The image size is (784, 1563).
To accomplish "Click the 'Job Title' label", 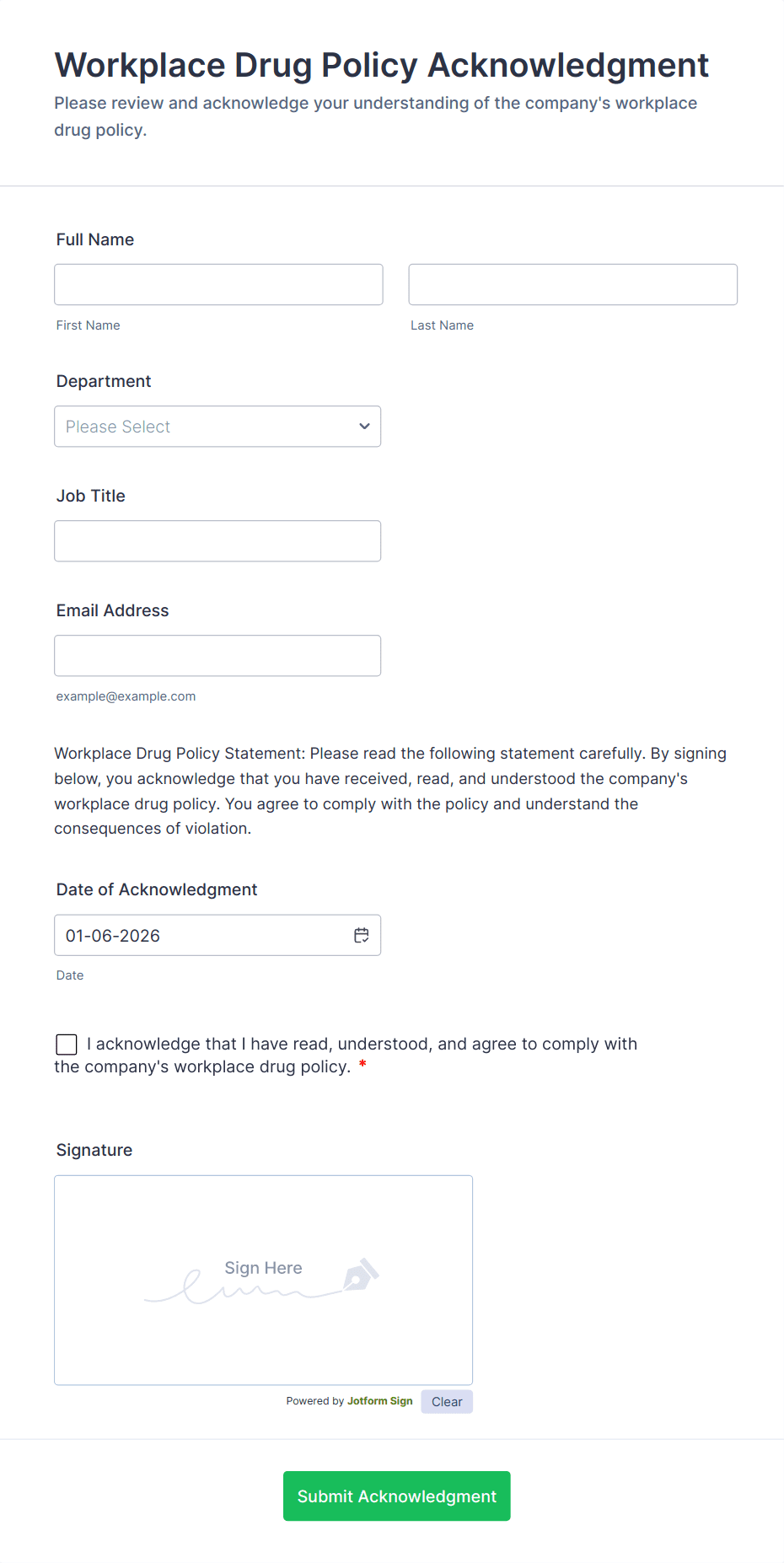I will tap(91, 496).
